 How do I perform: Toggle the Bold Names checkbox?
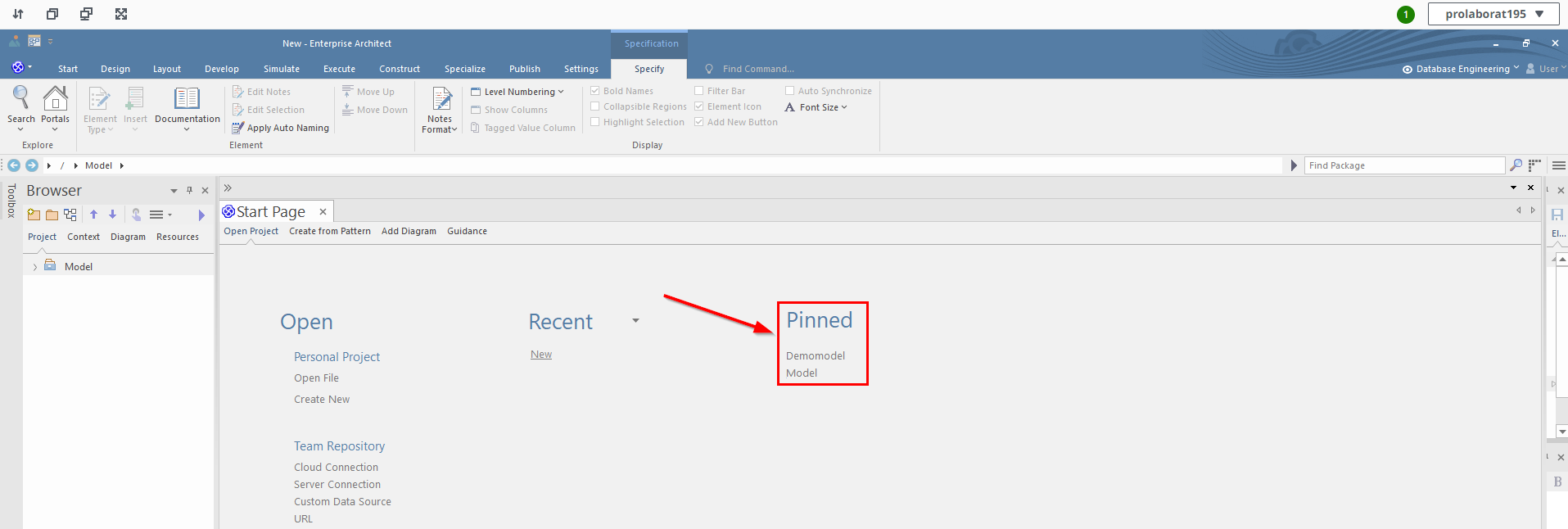click(x=595, y=91)
